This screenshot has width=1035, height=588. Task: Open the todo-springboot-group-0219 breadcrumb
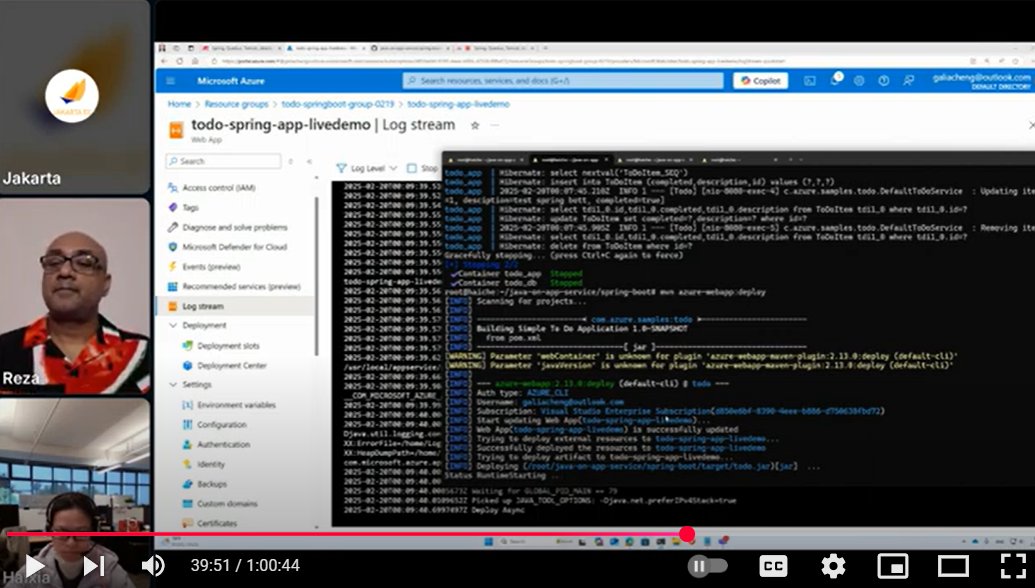pos(337,104)
